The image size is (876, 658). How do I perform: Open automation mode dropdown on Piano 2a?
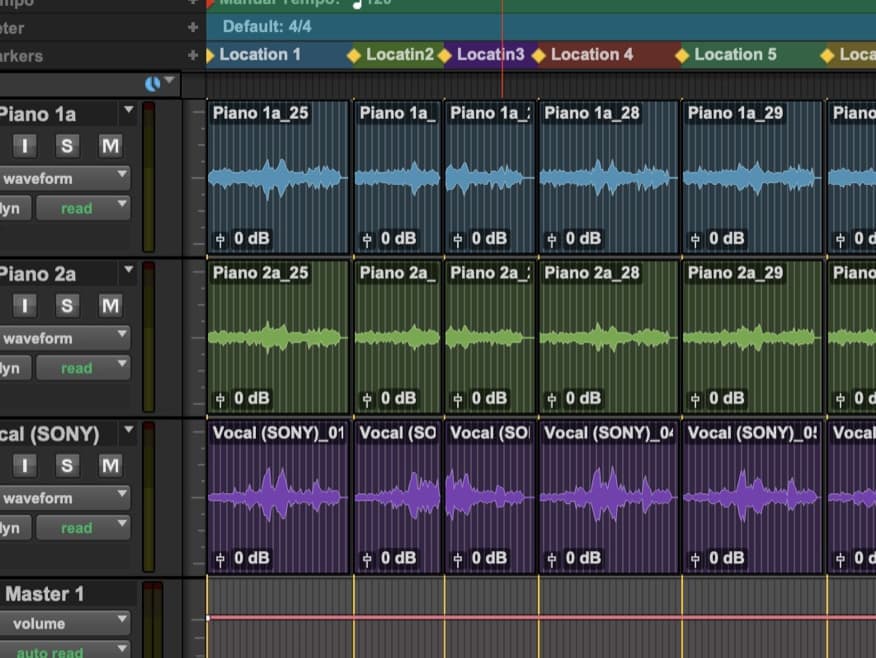coord(83,369)
